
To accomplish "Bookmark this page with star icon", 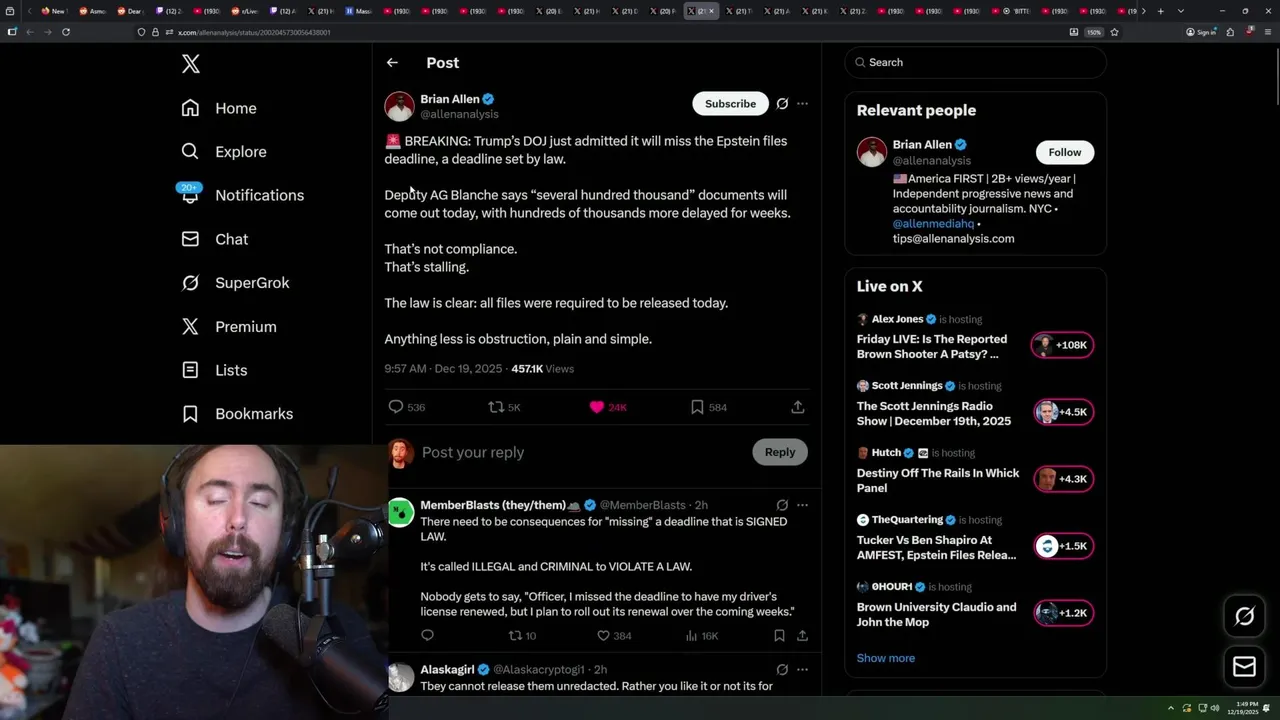I will pyautogui.click(x=1114, y=32).
